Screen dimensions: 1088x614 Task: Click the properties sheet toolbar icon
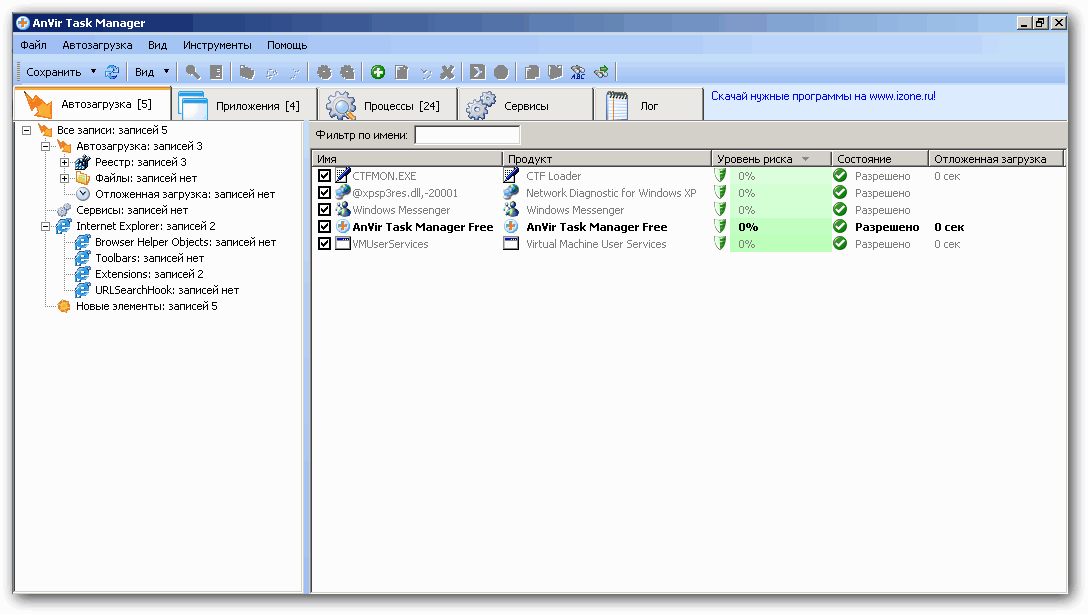(x=216, y=71)
